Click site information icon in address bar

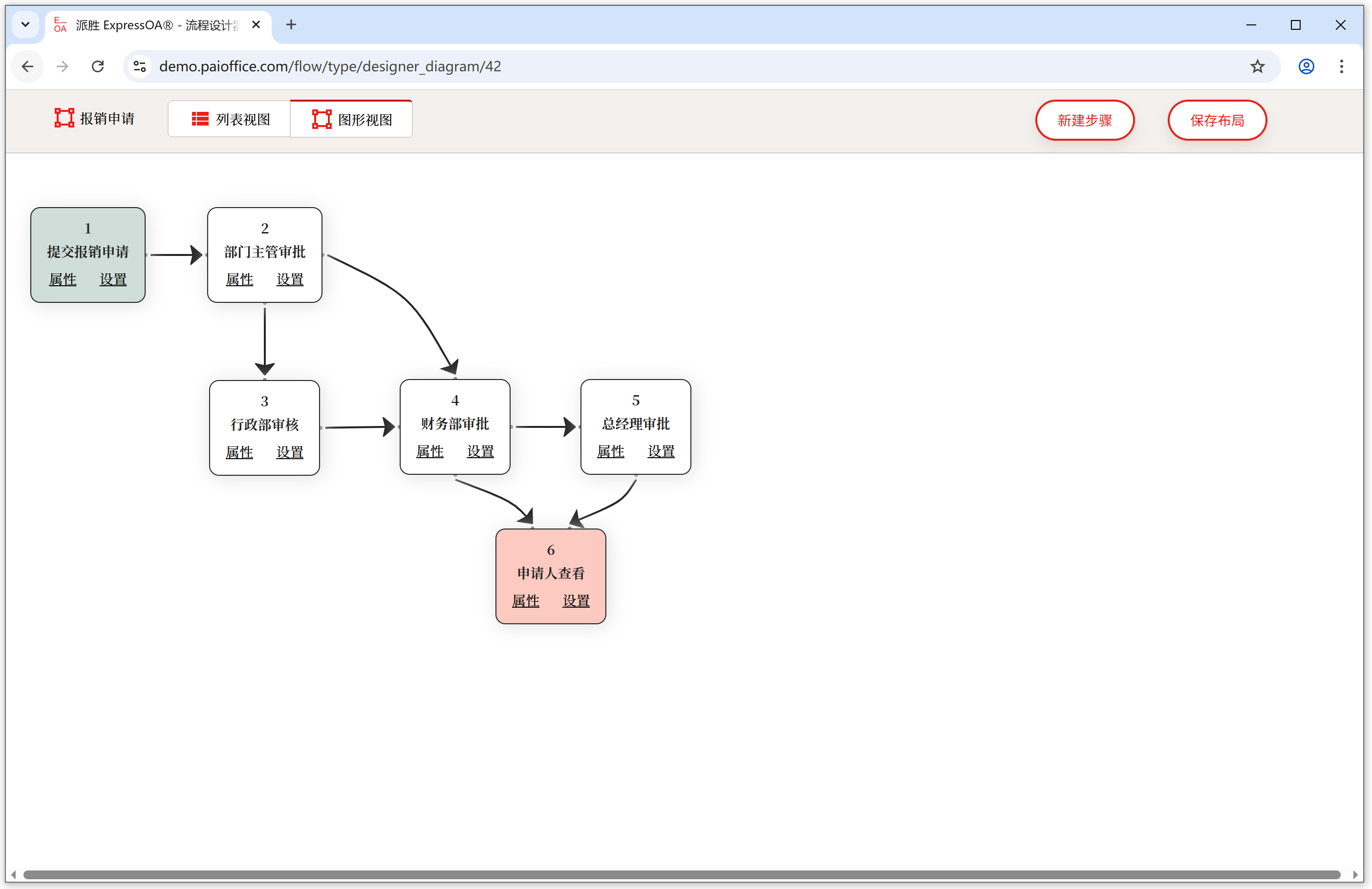140,66
